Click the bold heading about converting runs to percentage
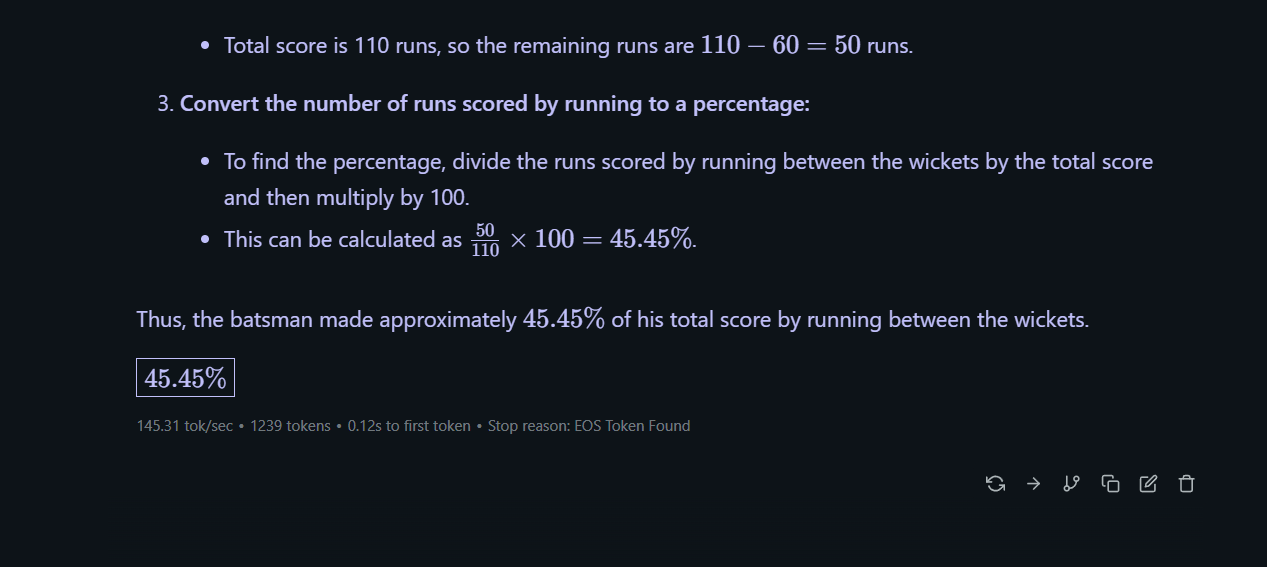Image resolution: width=1267 pixels, height=567 pixels. (494, 104)
